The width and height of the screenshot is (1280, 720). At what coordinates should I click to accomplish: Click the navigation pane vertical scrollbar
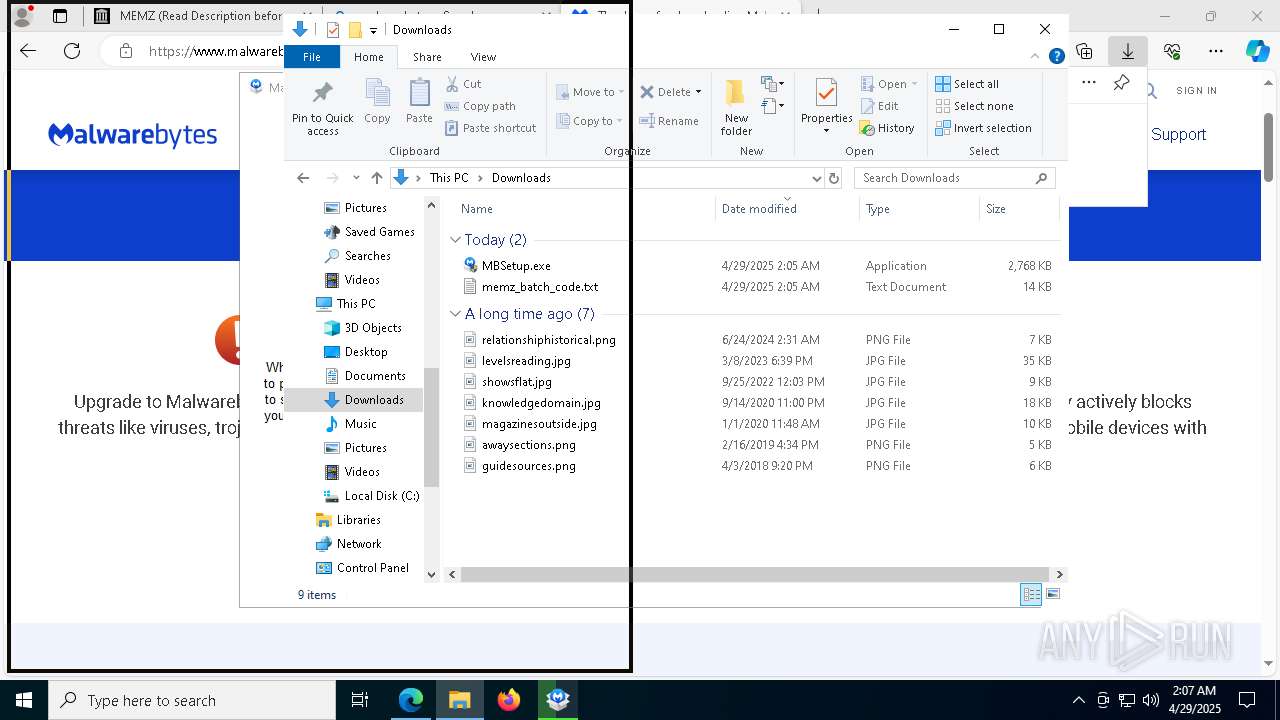click(432, 426)
